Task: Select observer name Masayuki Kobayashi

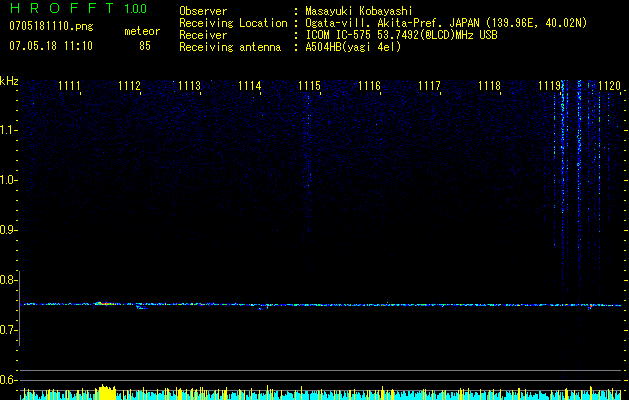Action: coord(359,11)
